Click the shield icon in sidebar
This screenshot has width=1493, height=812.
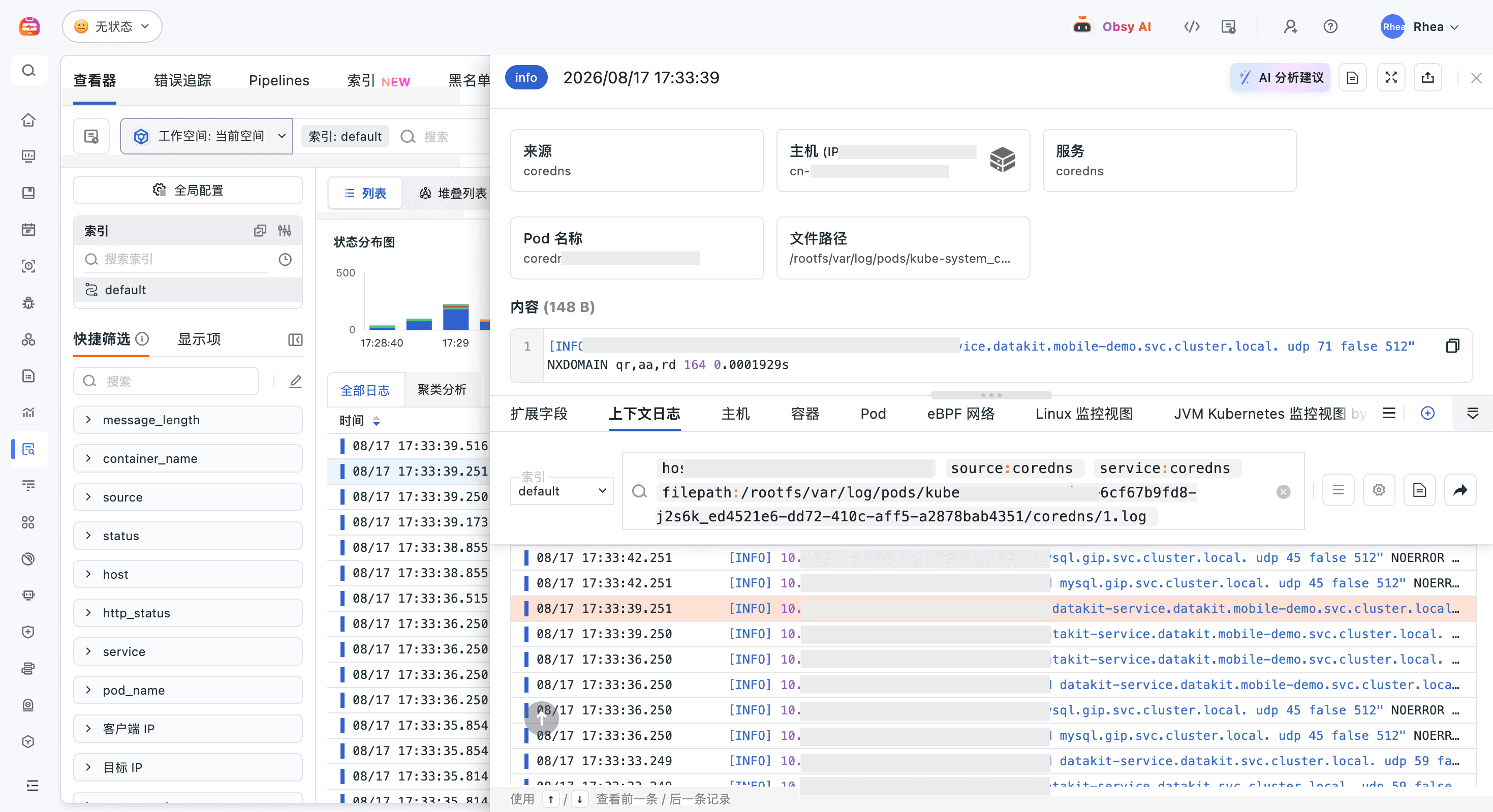coord(28,632)
